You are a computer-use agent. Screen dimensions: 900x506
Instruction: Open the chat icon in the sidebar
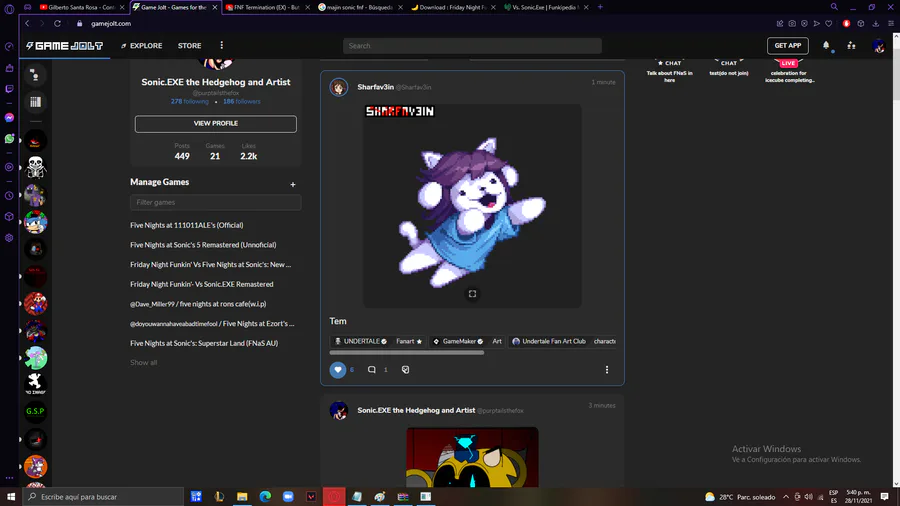(35, 75)
